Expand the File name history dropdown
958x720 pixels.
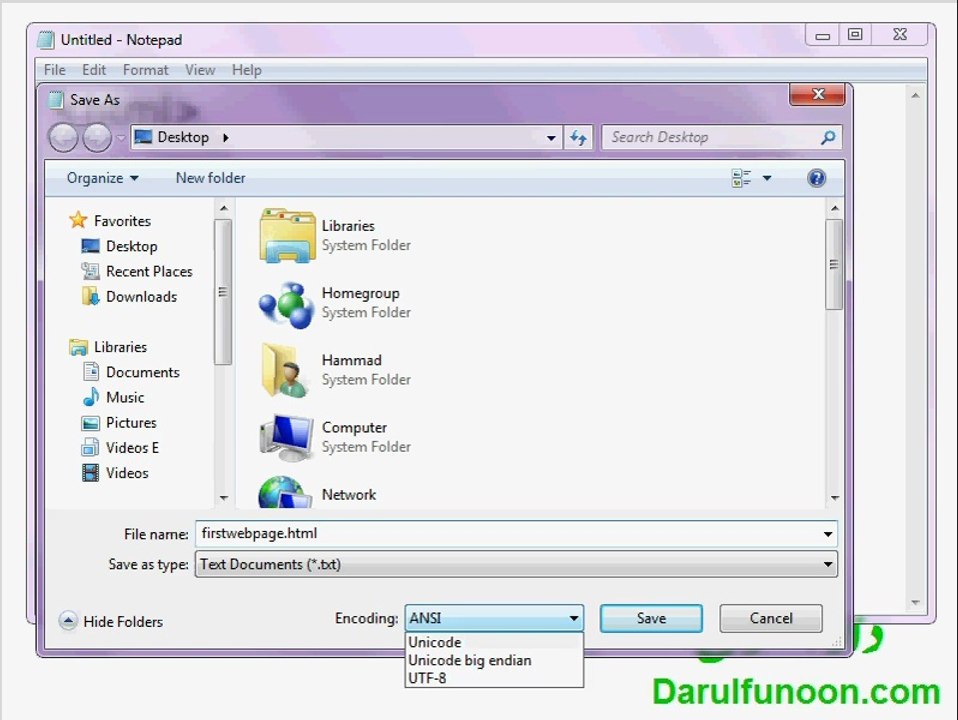[828, 534]
